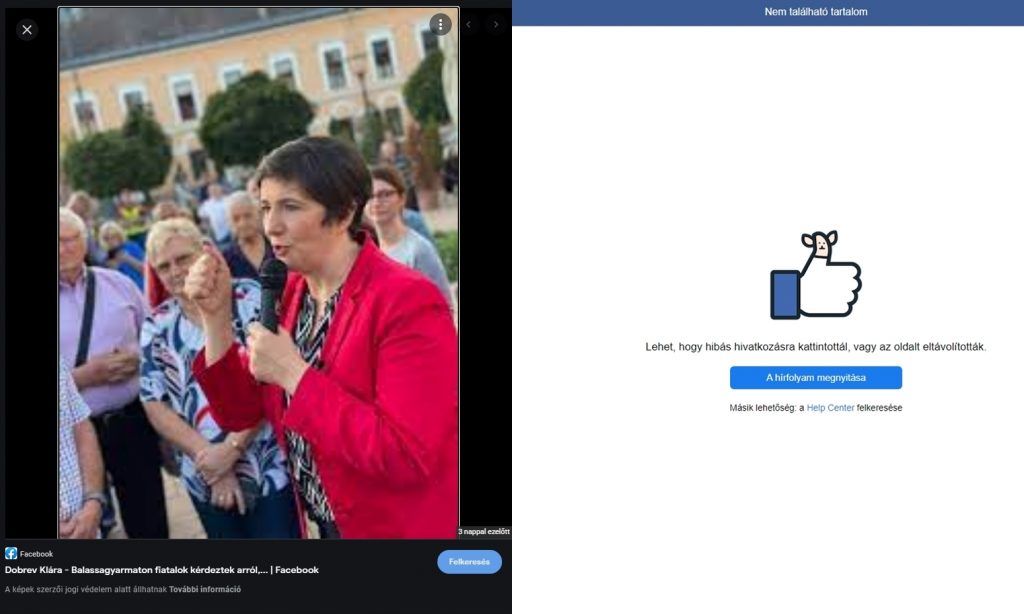Click the Lehet, hogy hibás hivatkozásra error message
Viewport: 1024px width, 614px height.
tap(816, 347)
